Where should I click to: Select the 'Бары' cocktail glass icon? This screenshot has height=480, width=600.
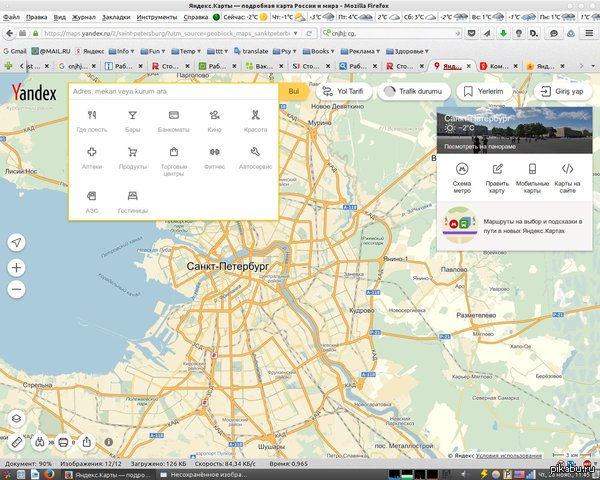132,122
